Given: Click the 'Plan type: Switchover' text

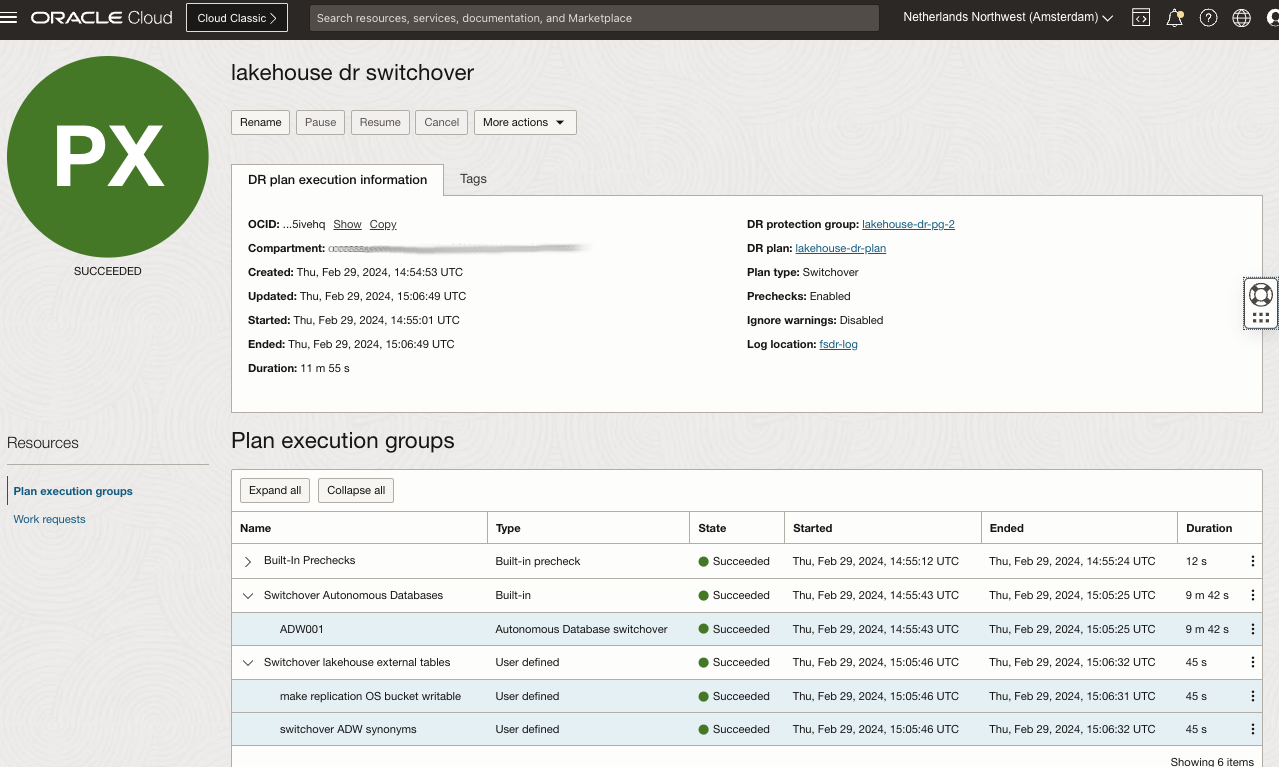Looking at the screenshot, I should [803, 272].
